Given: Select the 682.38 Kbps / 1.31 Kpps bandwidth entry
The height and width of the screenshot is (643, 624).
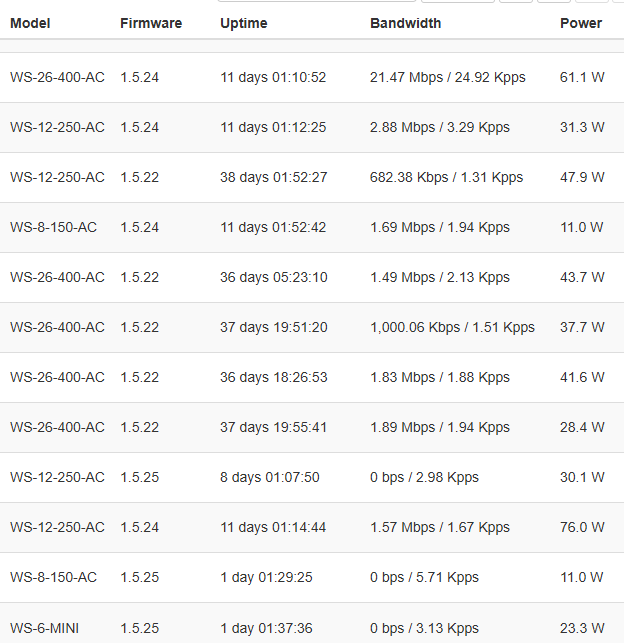Looking at the screenshot, I should click(x=446, y=177).
